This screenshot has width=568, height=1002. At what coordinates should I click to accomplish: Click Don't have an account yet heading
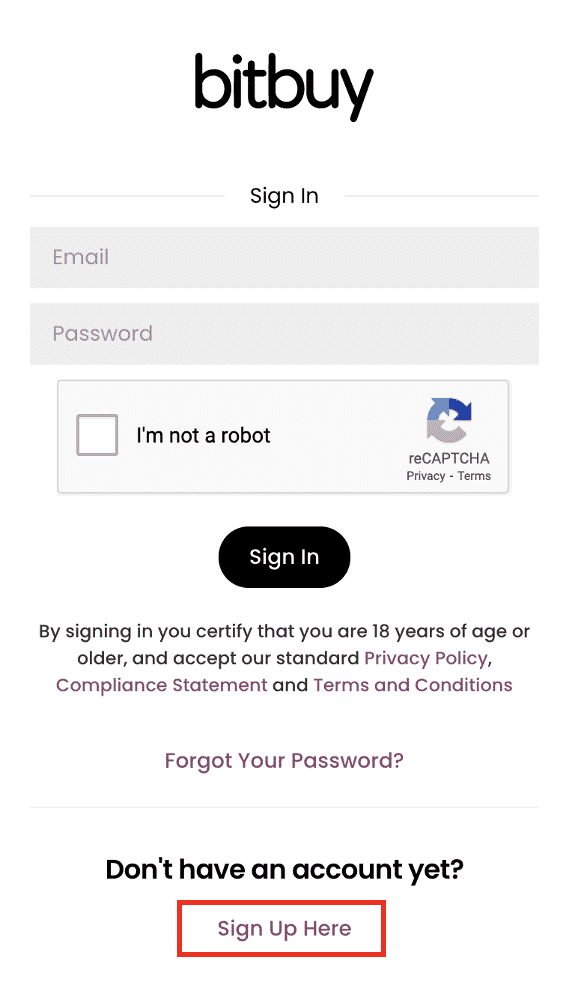click(284, 869)
